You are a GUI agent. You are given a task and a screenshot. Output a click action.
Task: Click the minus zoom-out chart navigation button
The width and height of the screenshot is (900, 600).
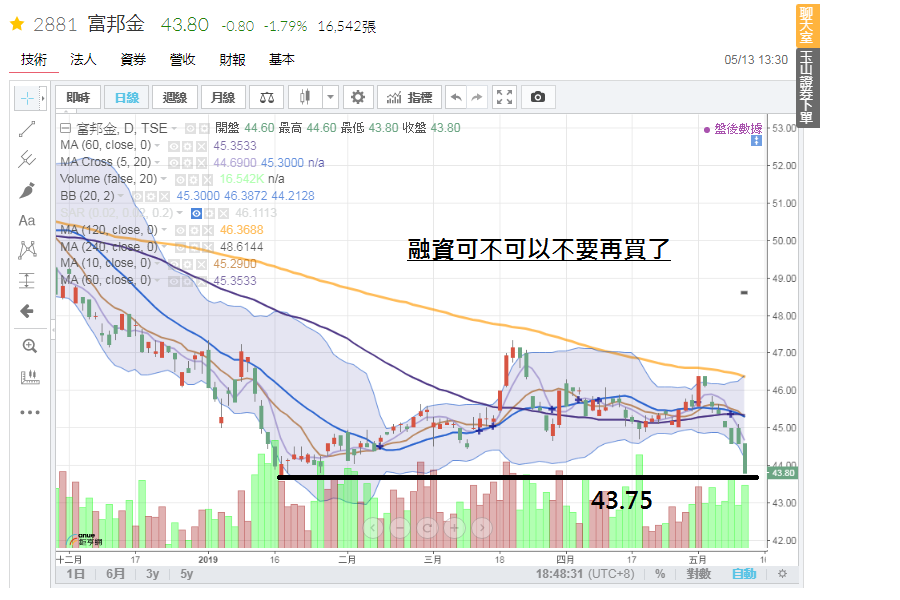tap(400, 527)
